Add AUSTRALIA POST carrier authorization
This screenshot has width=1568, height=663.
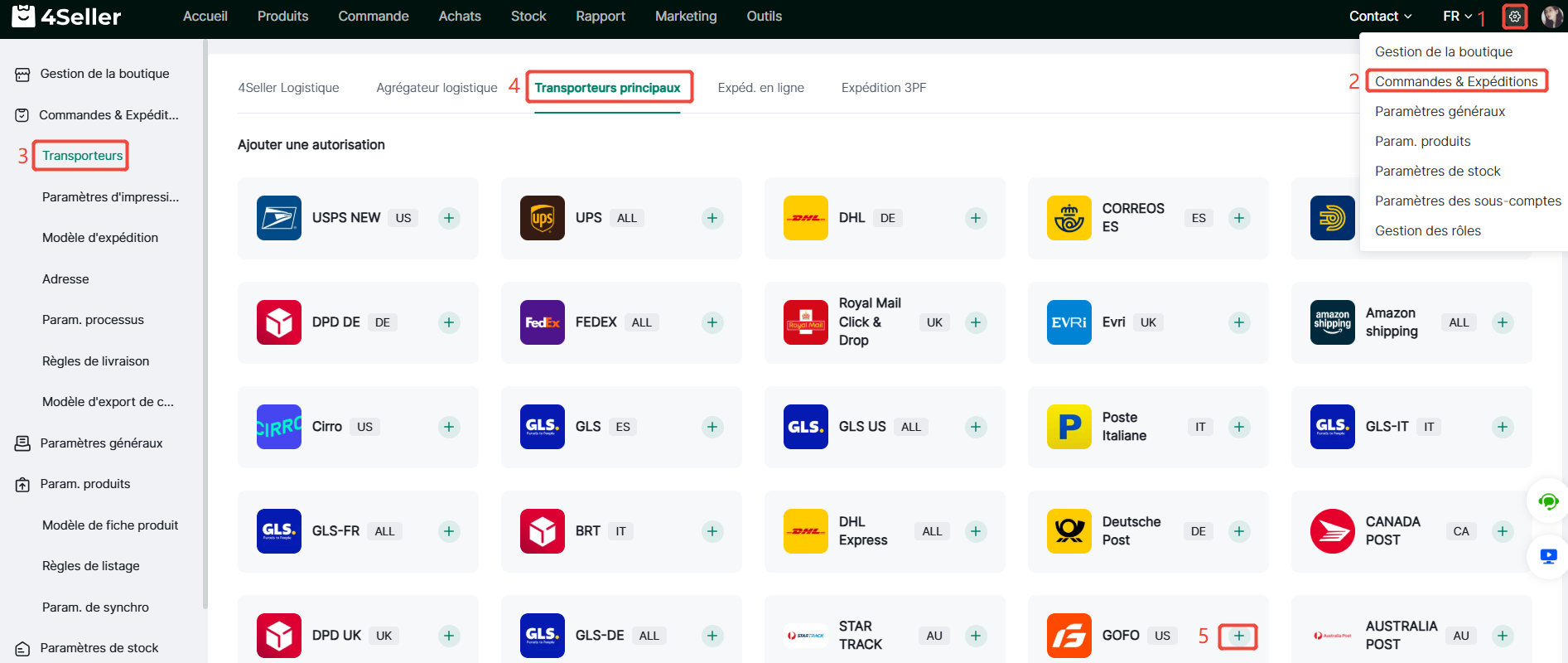[1503, 636]
